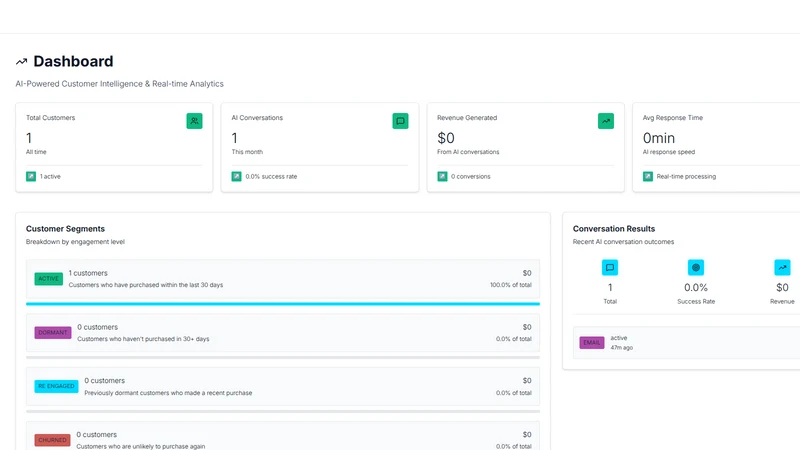Click the 'Avg Response Time' card title

coord(672,118)
